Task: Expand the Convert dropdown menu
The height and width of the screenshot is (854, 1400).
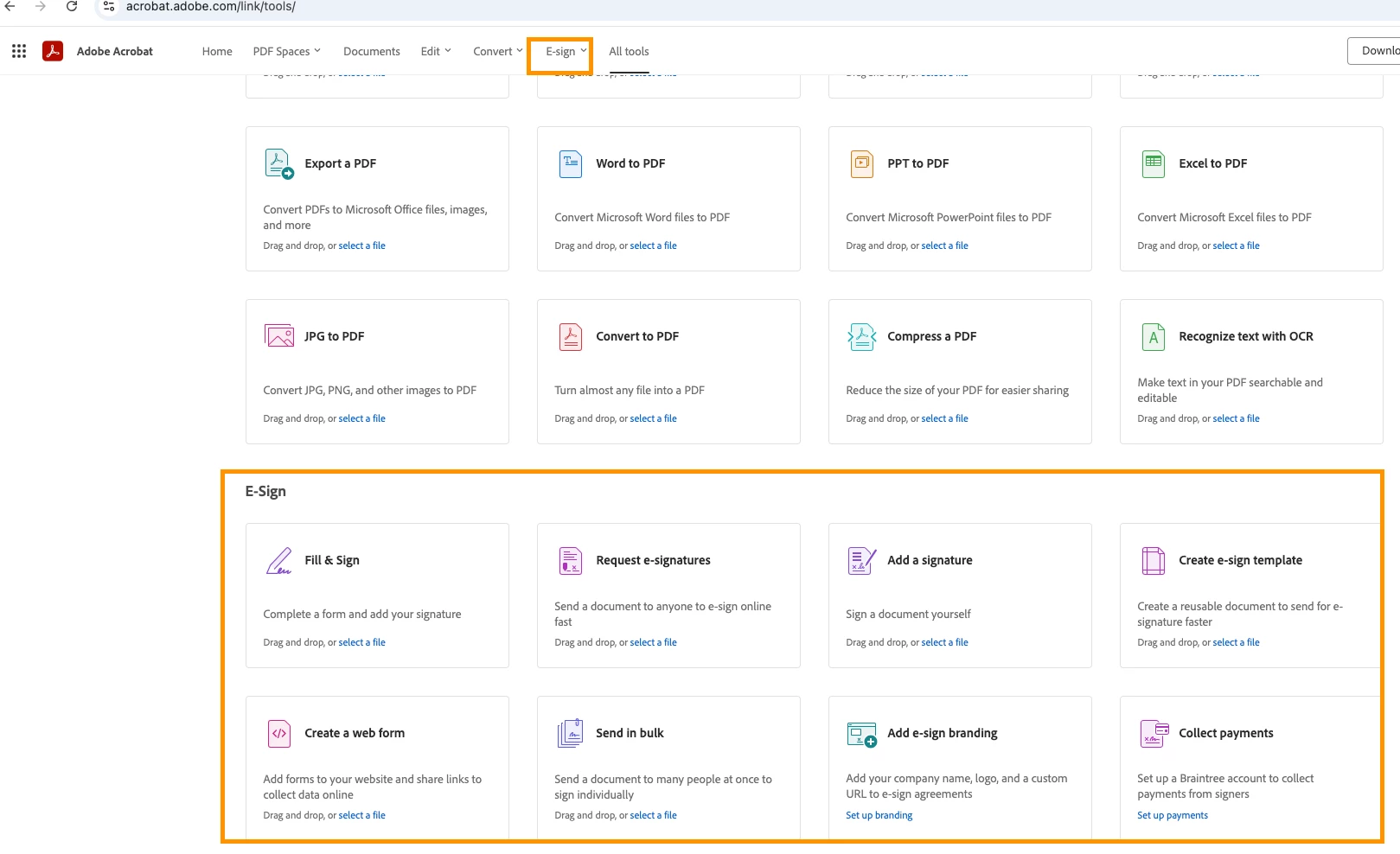Action: point(497,51)
